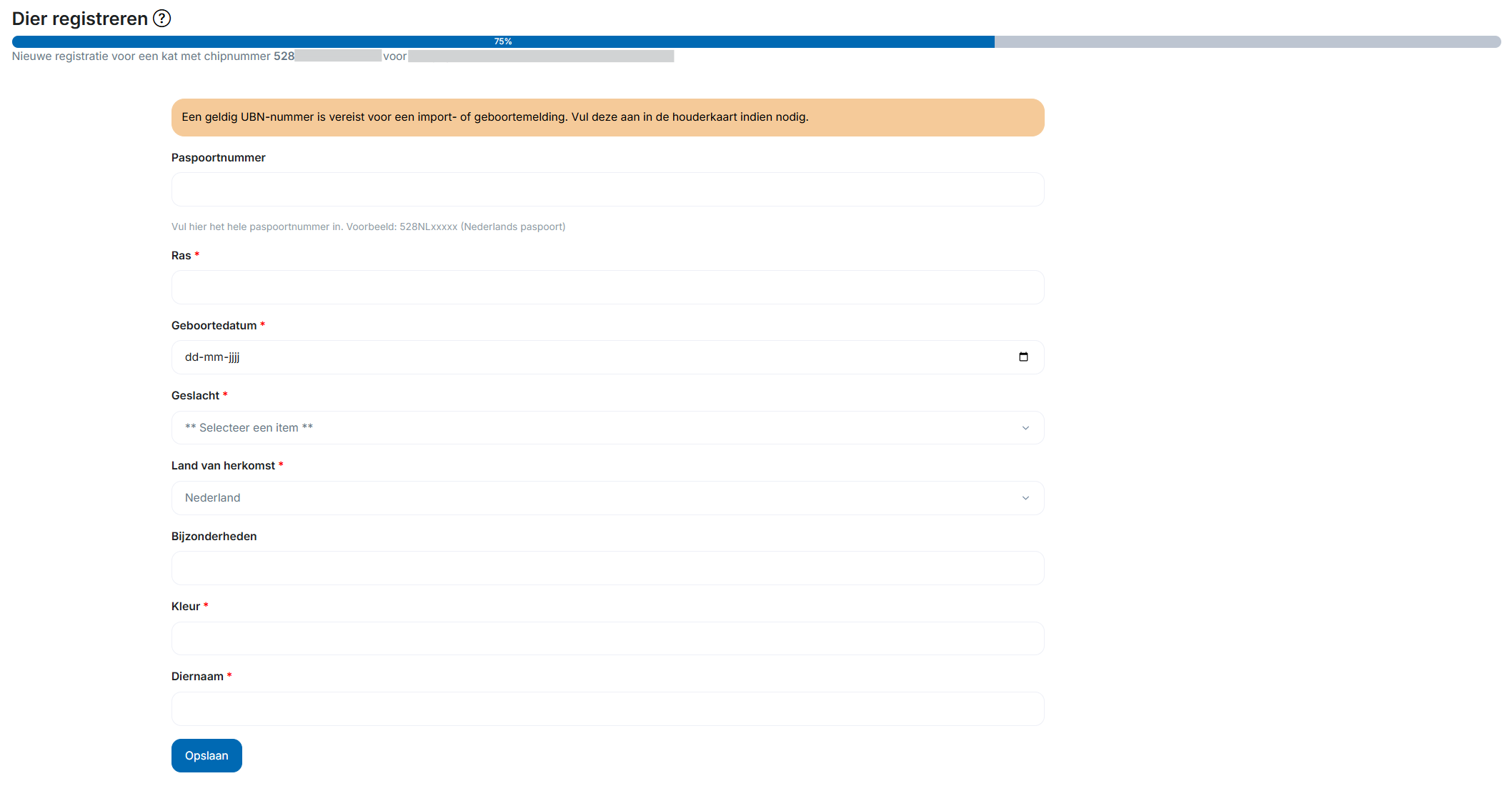Click the unfilled grey progress bar portion

[x=1247, y=41]
